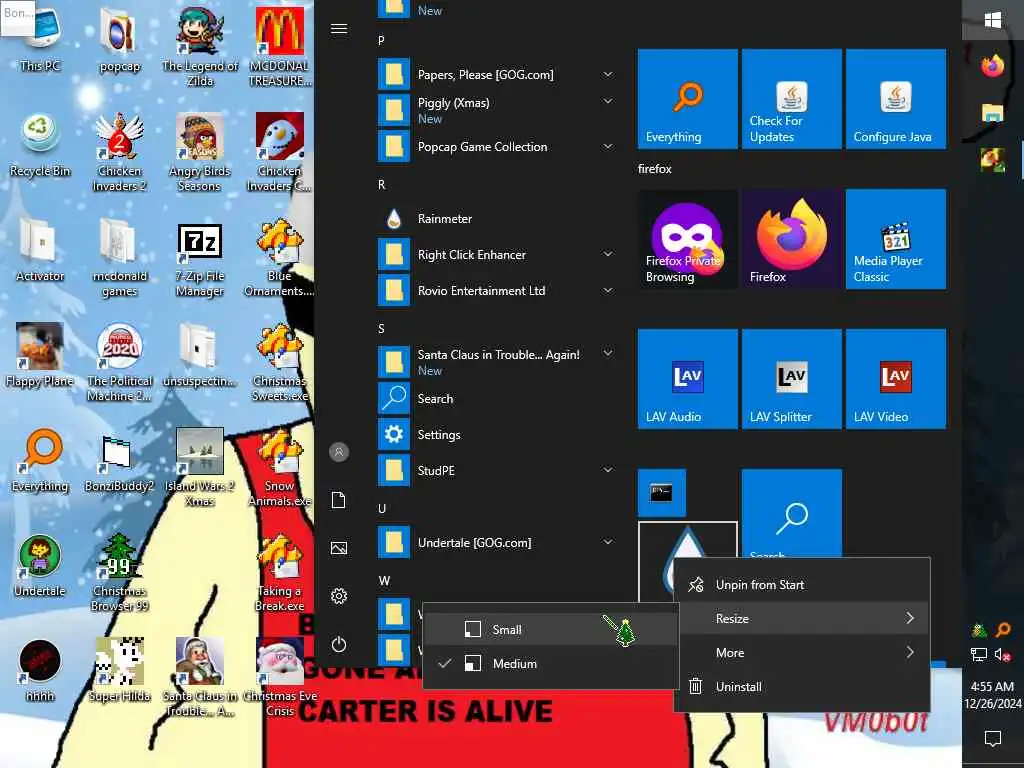The height and width of the screenshot is (768, 1024).
Task: Select Medium tile size
Action: [550, 664]
